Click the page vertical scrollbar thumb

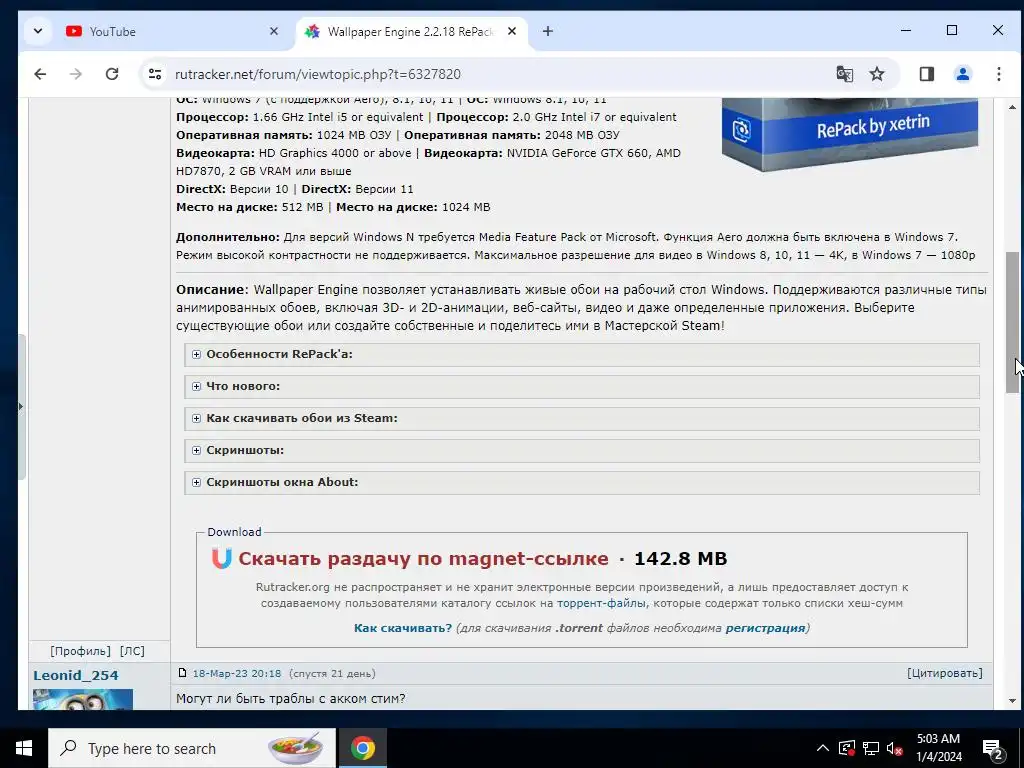point(1012,322)
